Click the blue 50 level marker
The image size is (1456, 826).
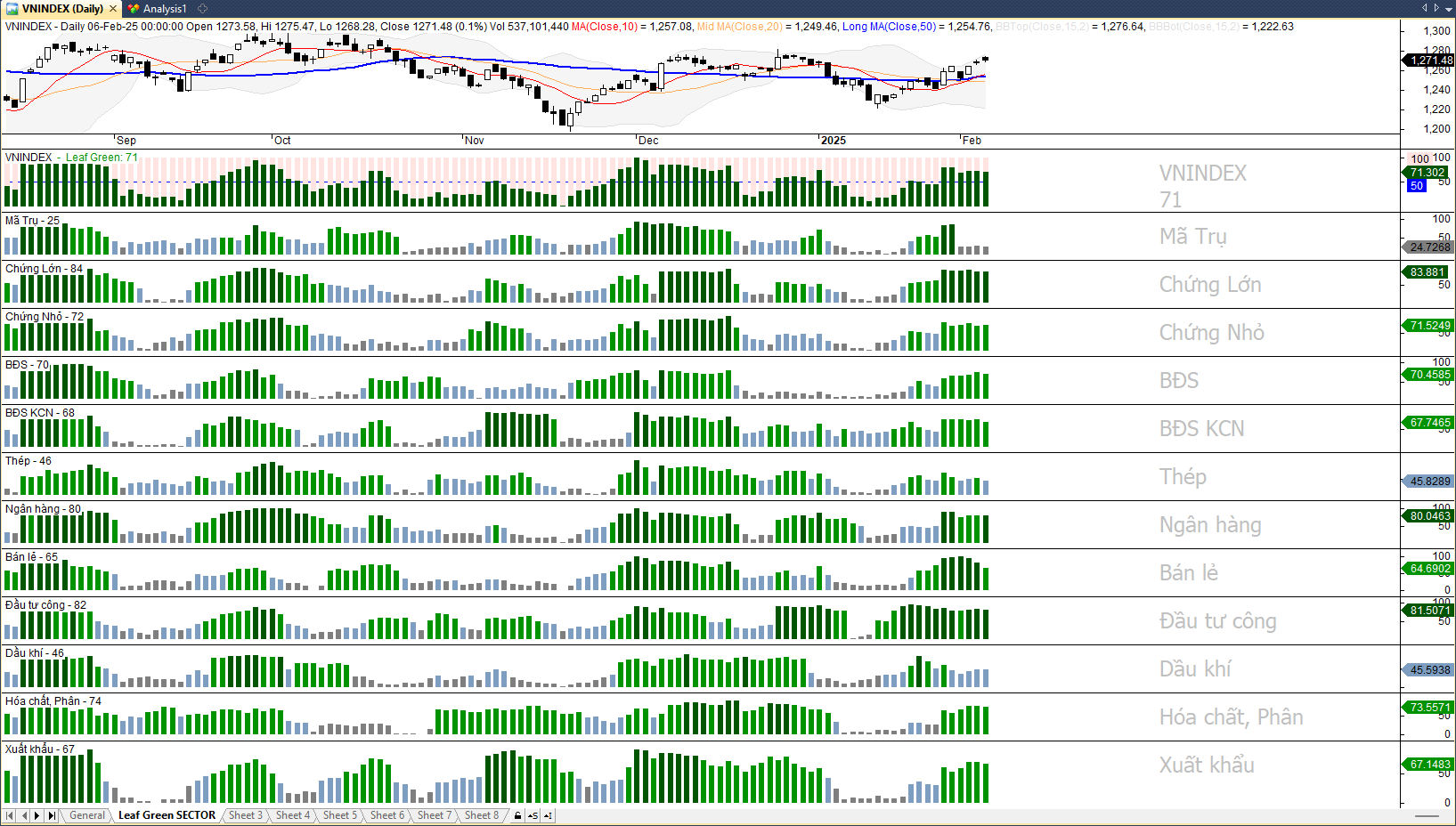(1417, 186)
